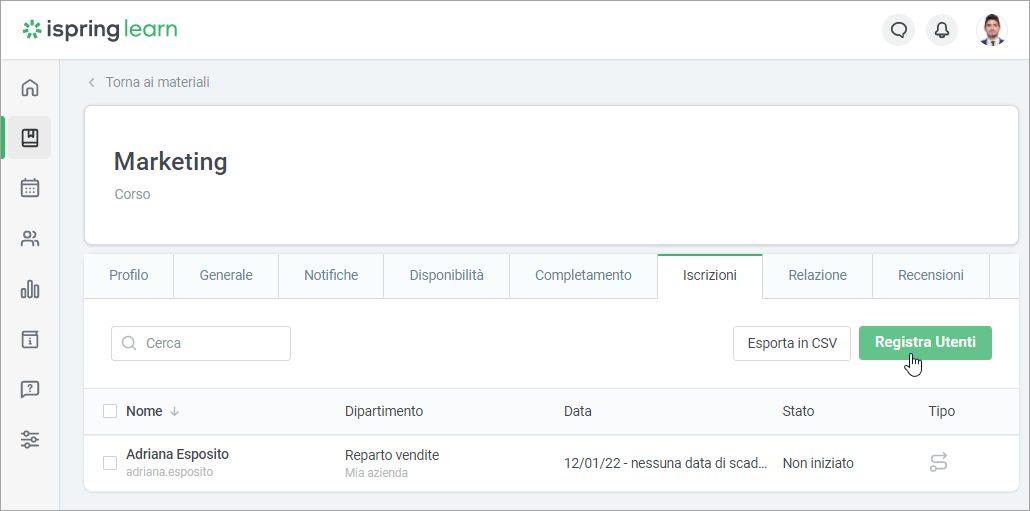1030x511 pixels.
Task: Open the notifications bell icon
Action: (x=941, y=30)
